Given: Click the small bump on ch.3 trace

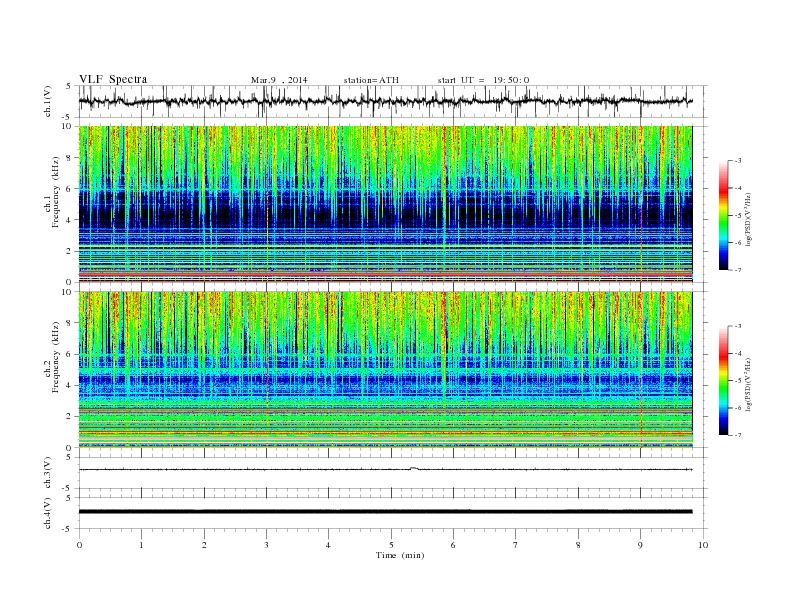Looking at the screenshot, I should [x=414, y=468].
